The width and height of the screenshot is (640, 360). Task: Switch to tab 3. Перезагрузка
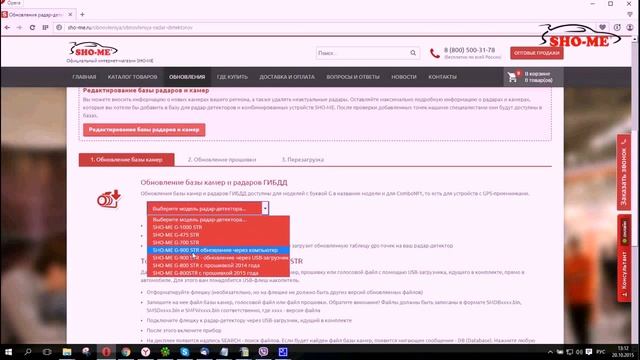303,160
